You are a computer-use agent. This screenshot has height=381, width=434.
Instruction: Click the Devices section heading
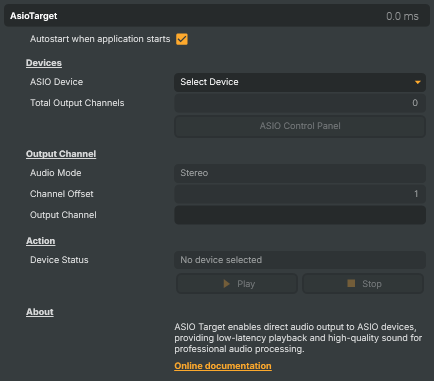coord(44,63)
